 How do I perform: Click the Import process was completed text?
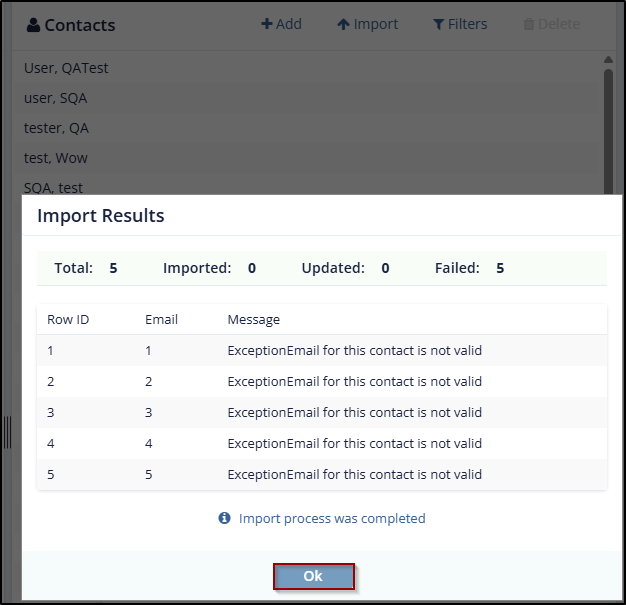331,518
